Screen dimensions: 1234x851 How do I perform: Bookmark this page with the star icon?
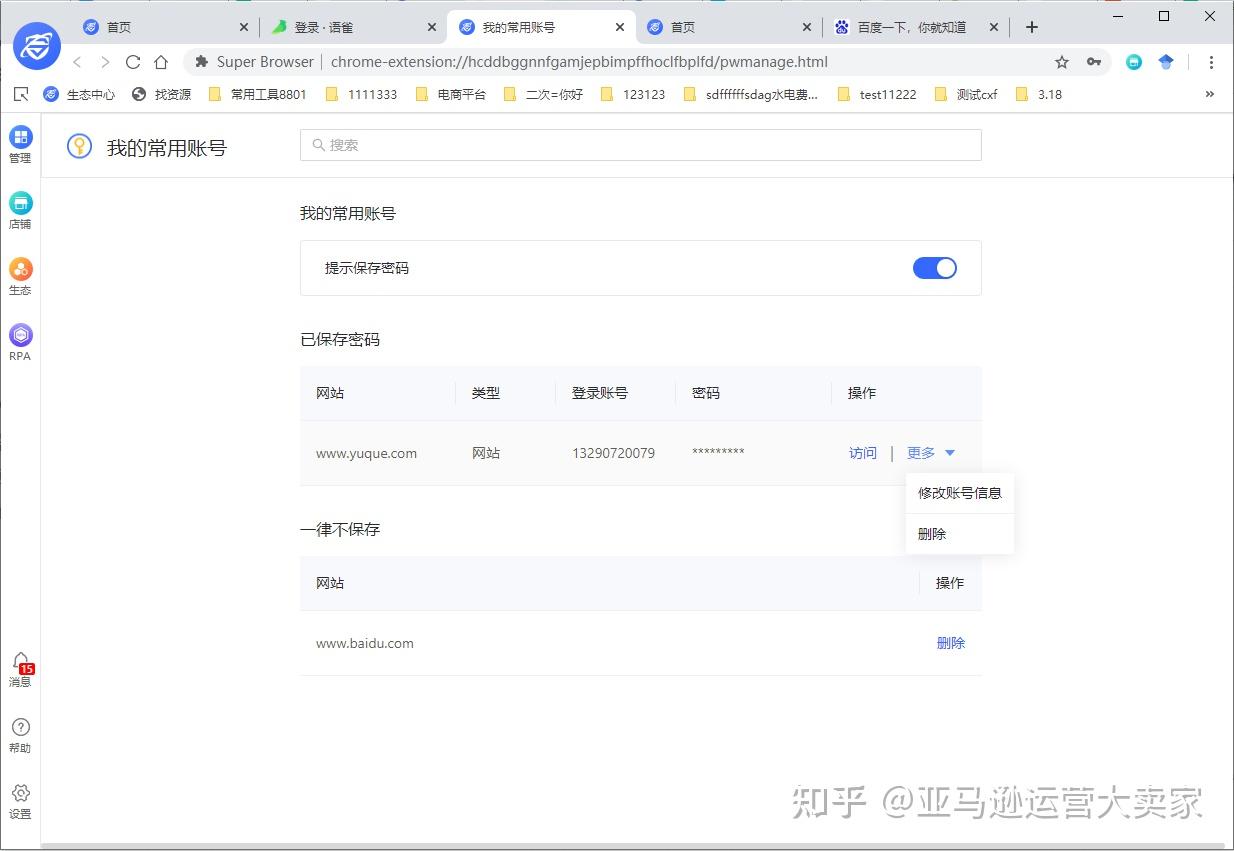point(1062,62)
